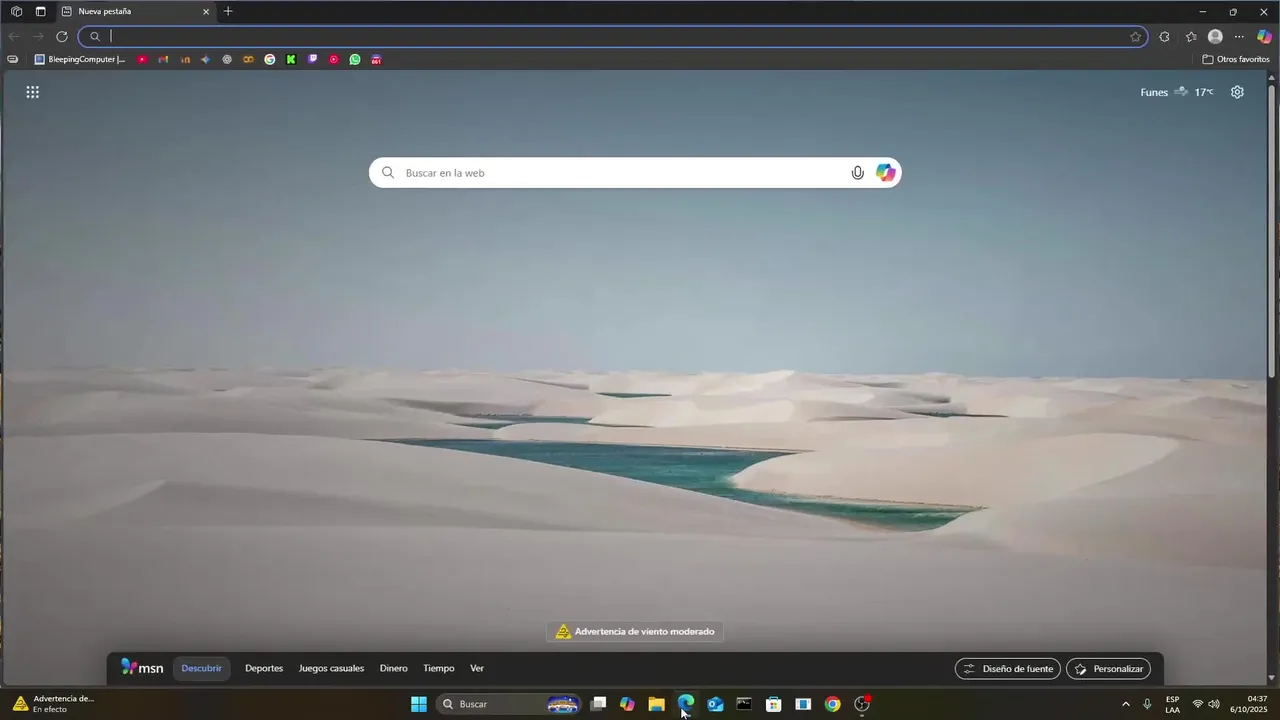Add page to favorites star icon
The height and width of the screenshot is (720, 1280).
(x=1136, y=36)
